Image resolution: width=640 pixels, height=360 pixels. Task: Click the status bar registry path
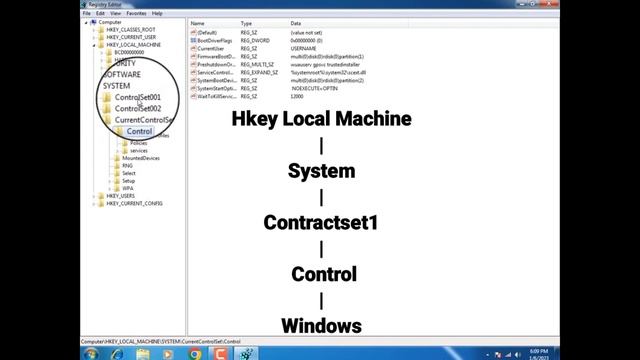pyautogui.click(x=161, y=342)
